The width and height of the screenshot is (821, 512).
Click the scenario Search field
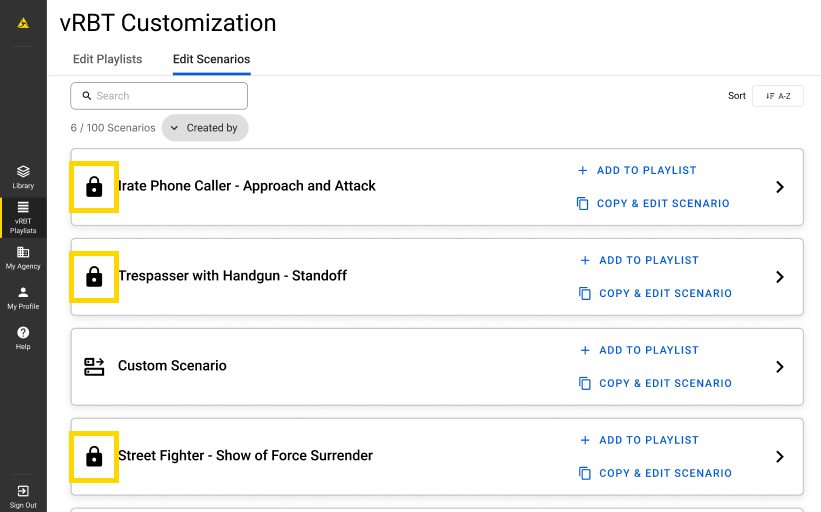[159, 96]
